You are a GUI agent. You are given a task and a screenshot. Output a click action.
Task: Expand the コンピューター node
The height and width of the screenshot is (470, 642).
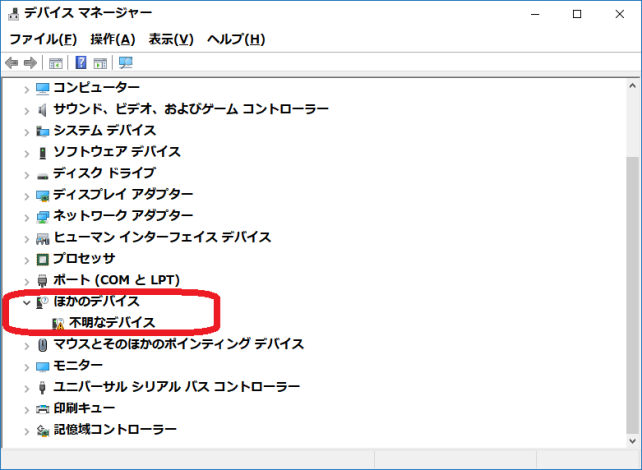point(27,89)
